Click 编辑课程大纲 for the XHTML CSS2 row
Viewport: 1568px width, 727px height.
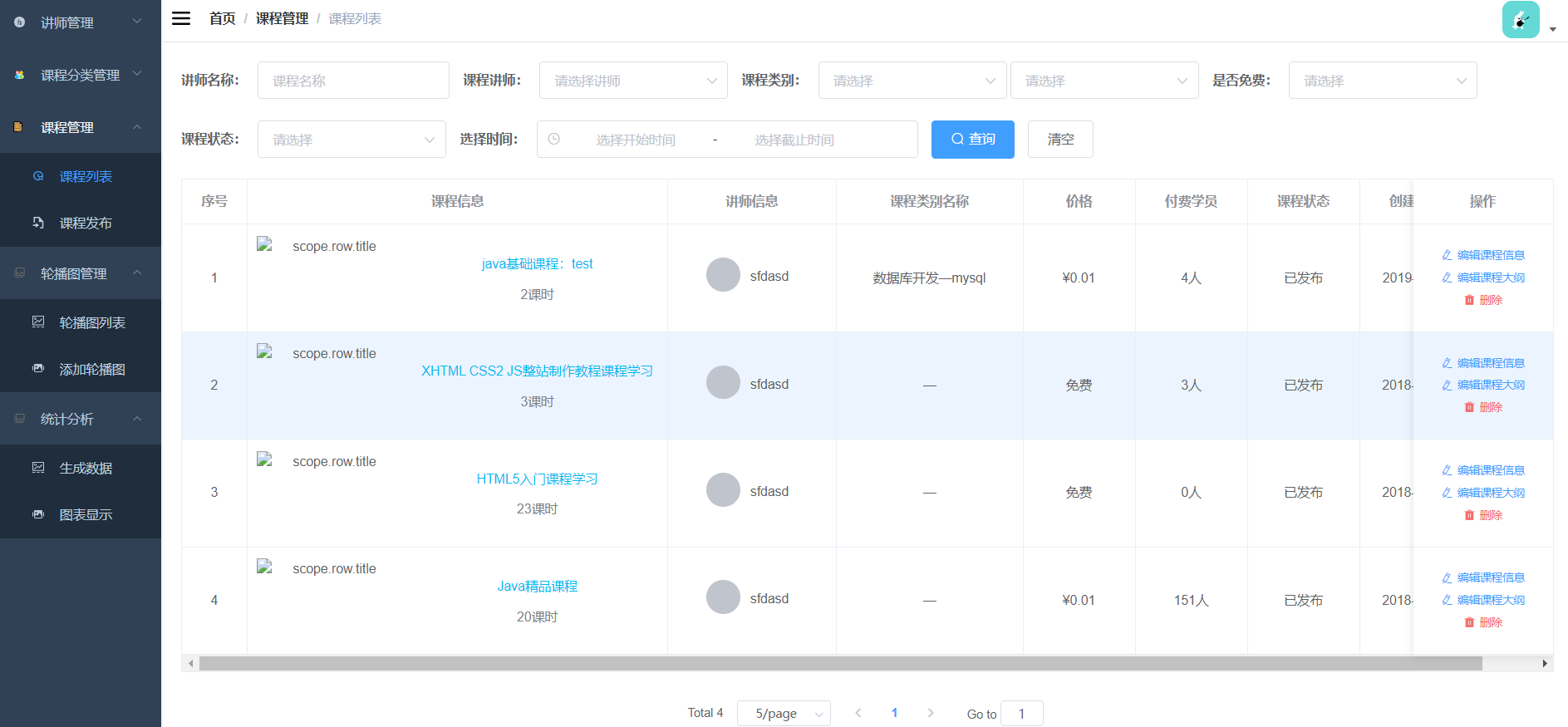(x=1483, y=385)
